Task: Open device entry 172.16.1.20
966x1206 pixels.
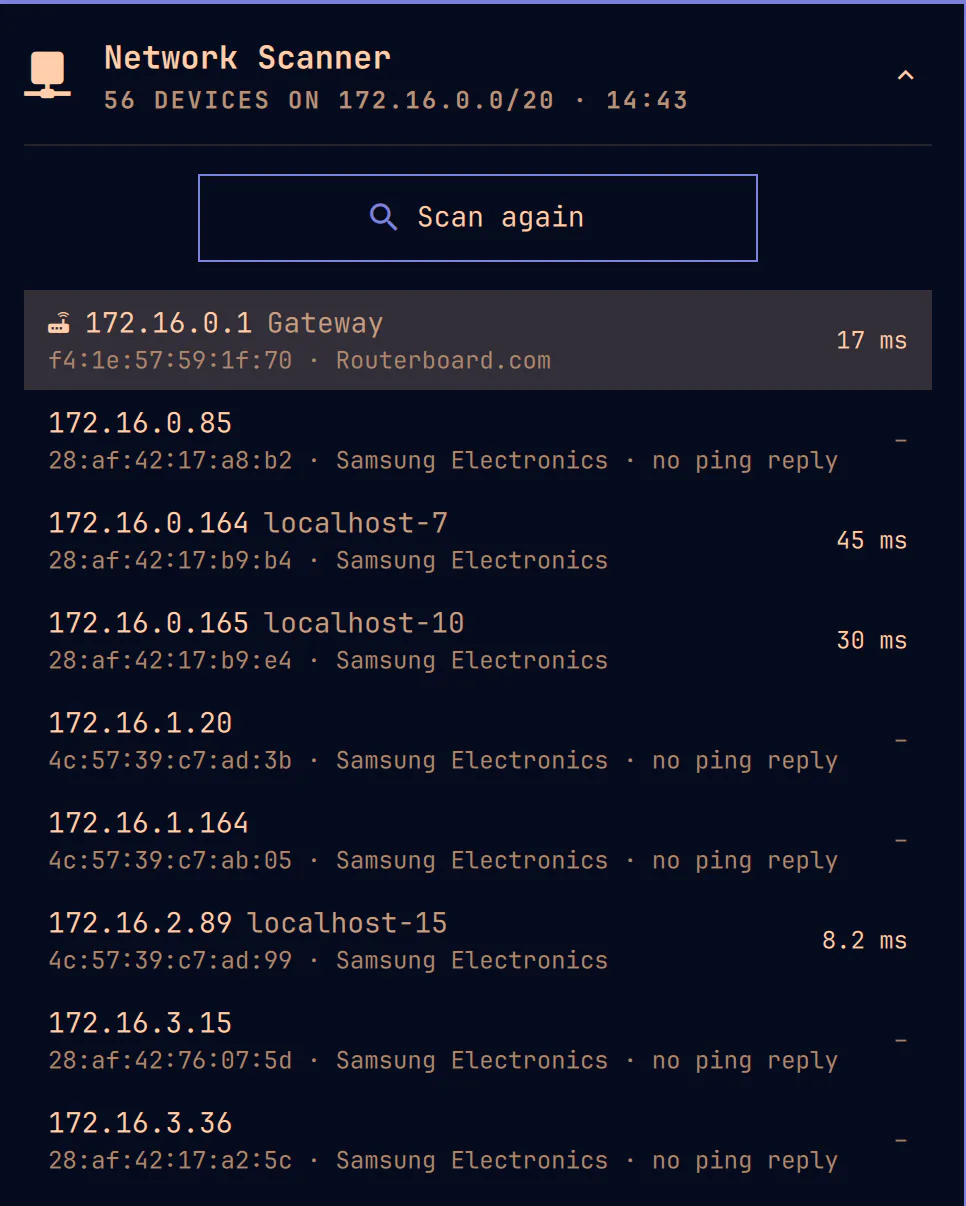Action: [x=478, y=740]
